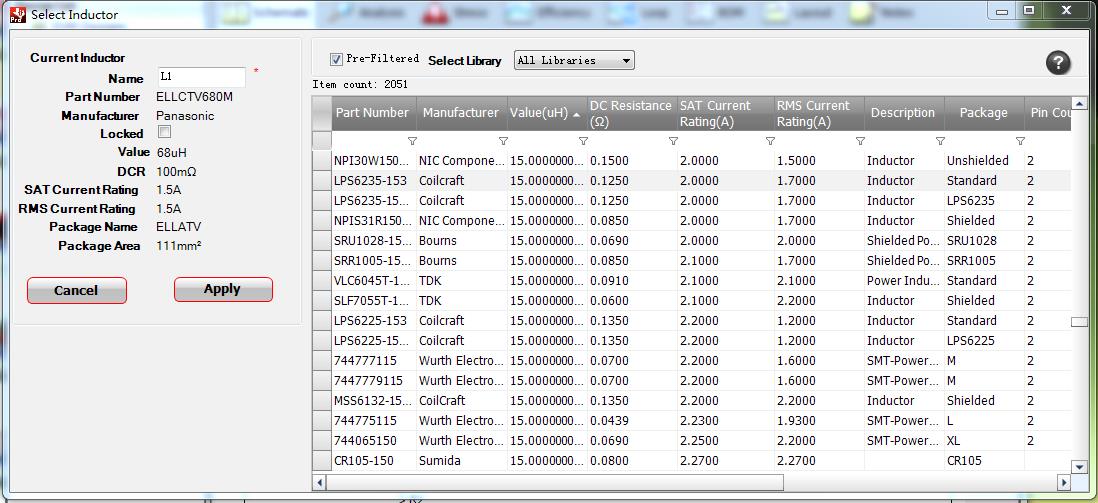Select part MSS6132-15... row

373,401
